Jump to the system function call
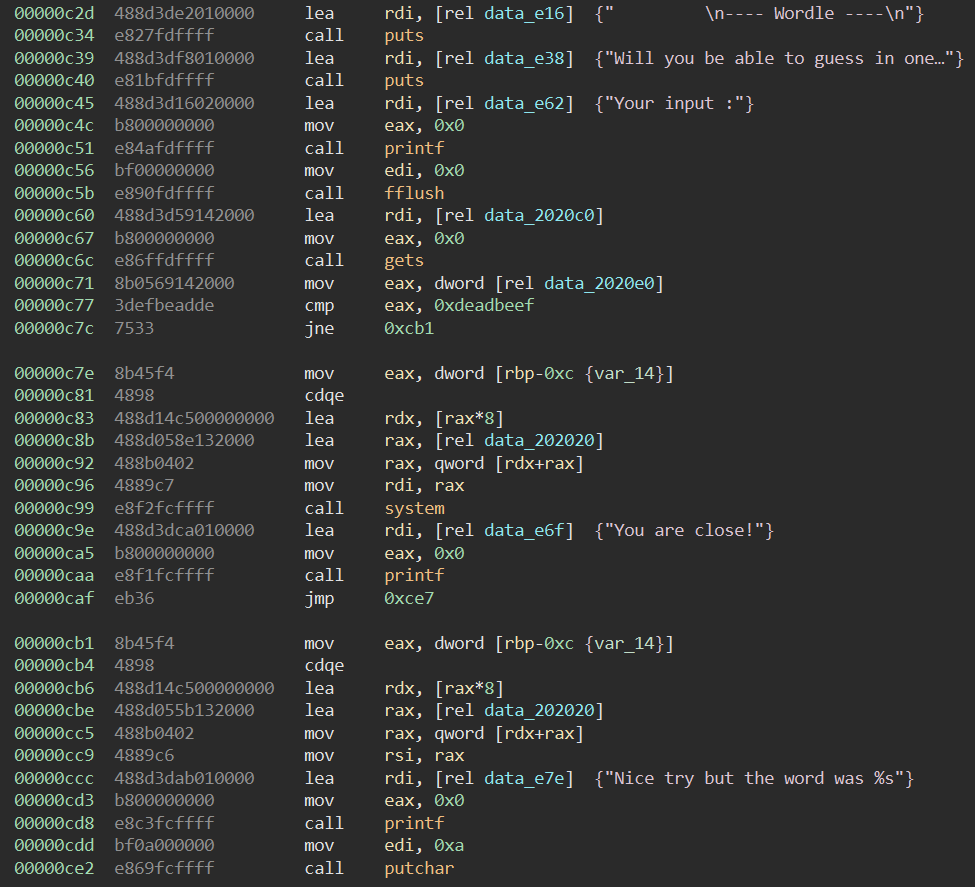 (414, 508)
